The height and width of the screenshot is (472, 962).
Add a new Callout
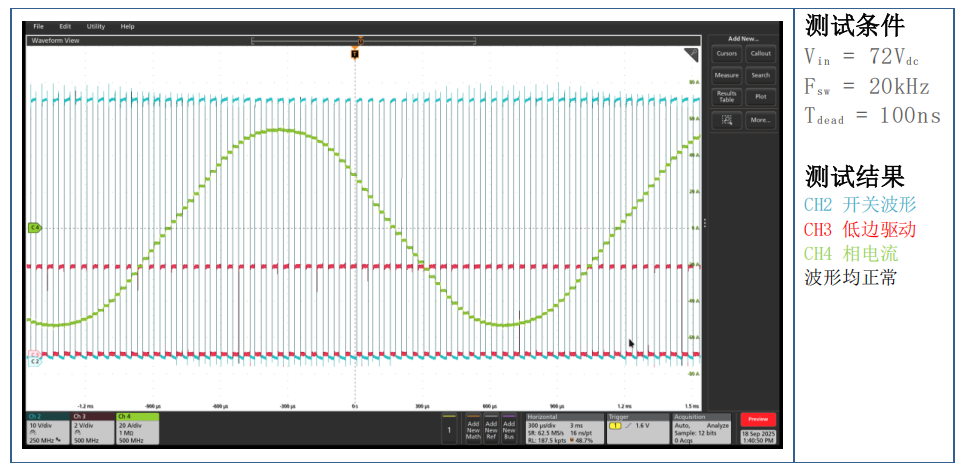tap(761, 53)
